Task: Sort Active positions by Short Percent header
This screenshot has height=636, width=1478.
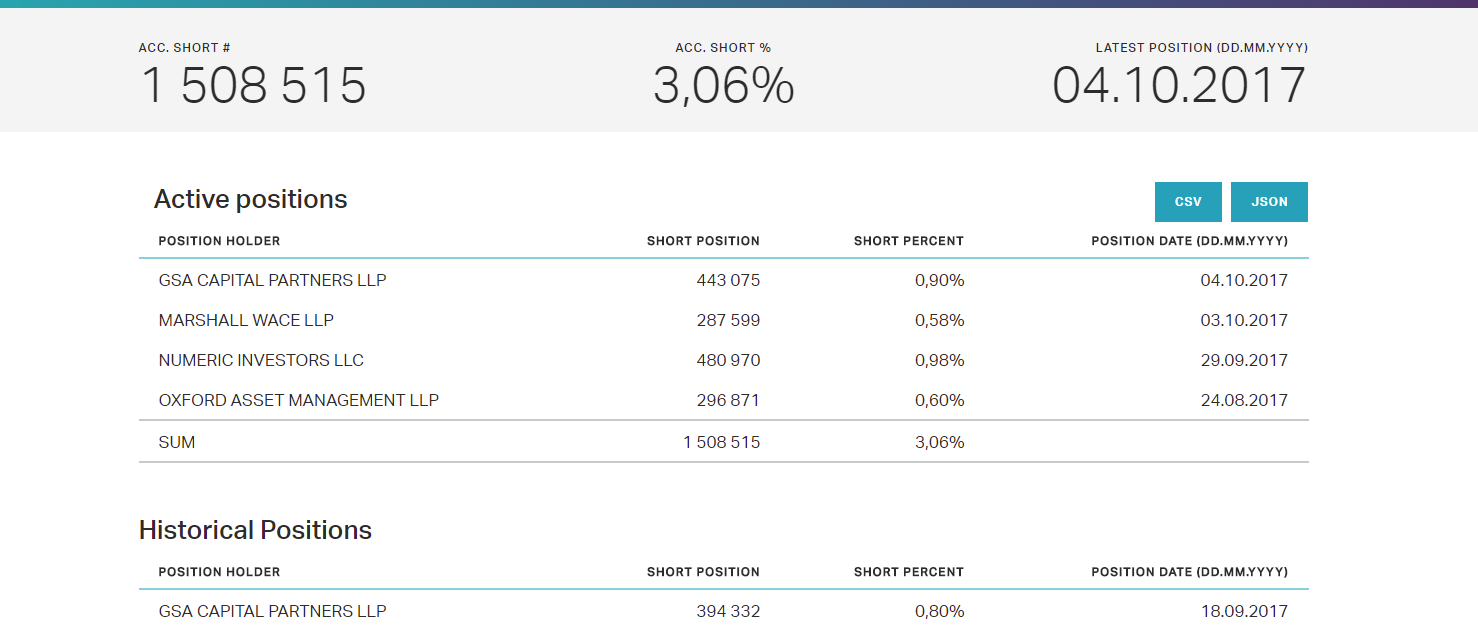Action: pos(908,241)
